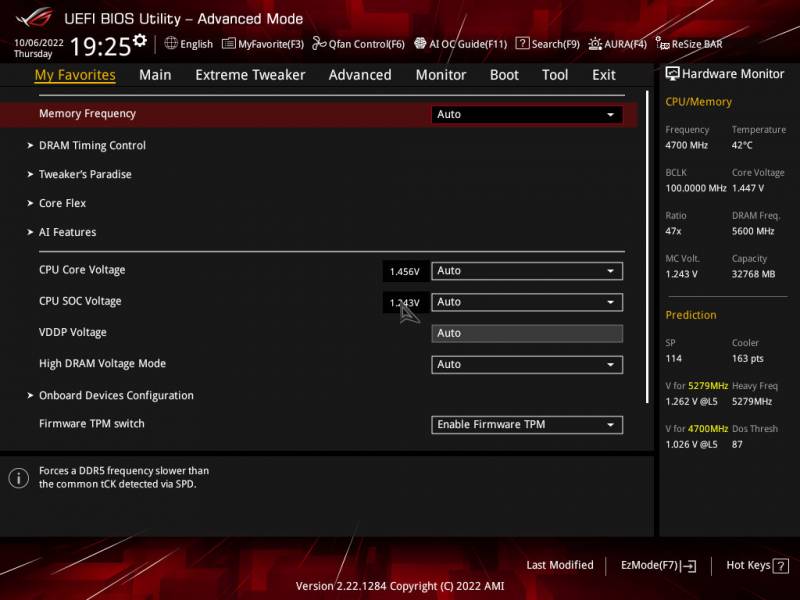This screenshot has height=600, width=800.
Task: Open High DRAM Voltage Mode dropdown
Action: pyautogui.click(x=527, y=364)
